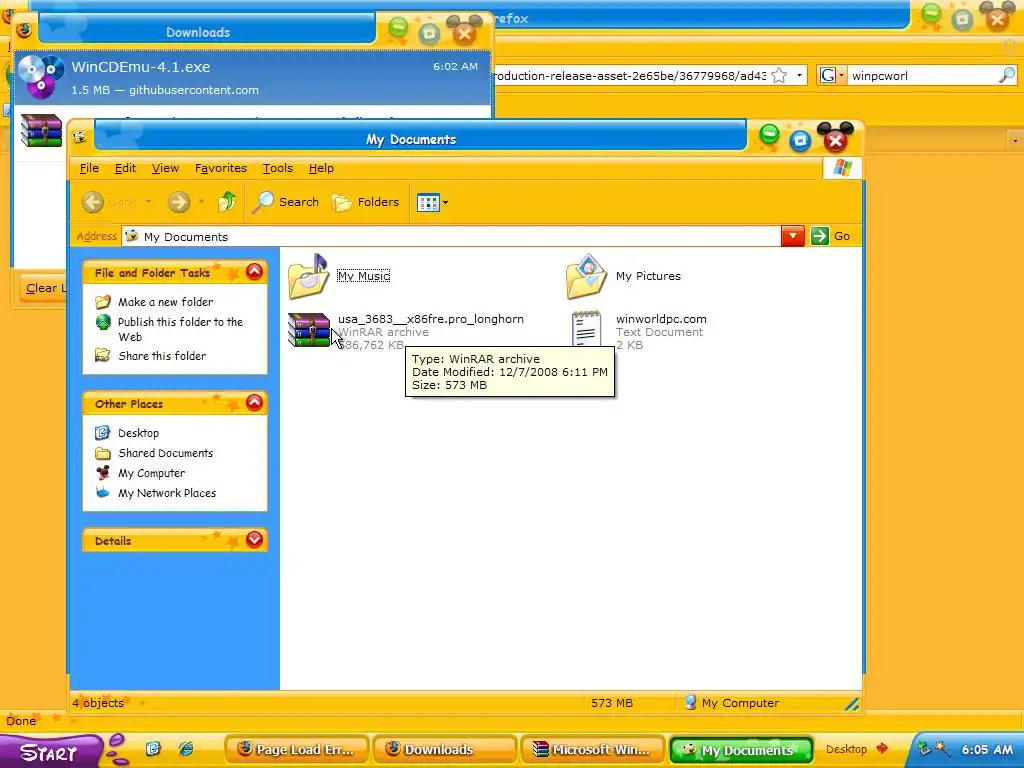Click the Firefox URL address field

[x=630, y=76]
